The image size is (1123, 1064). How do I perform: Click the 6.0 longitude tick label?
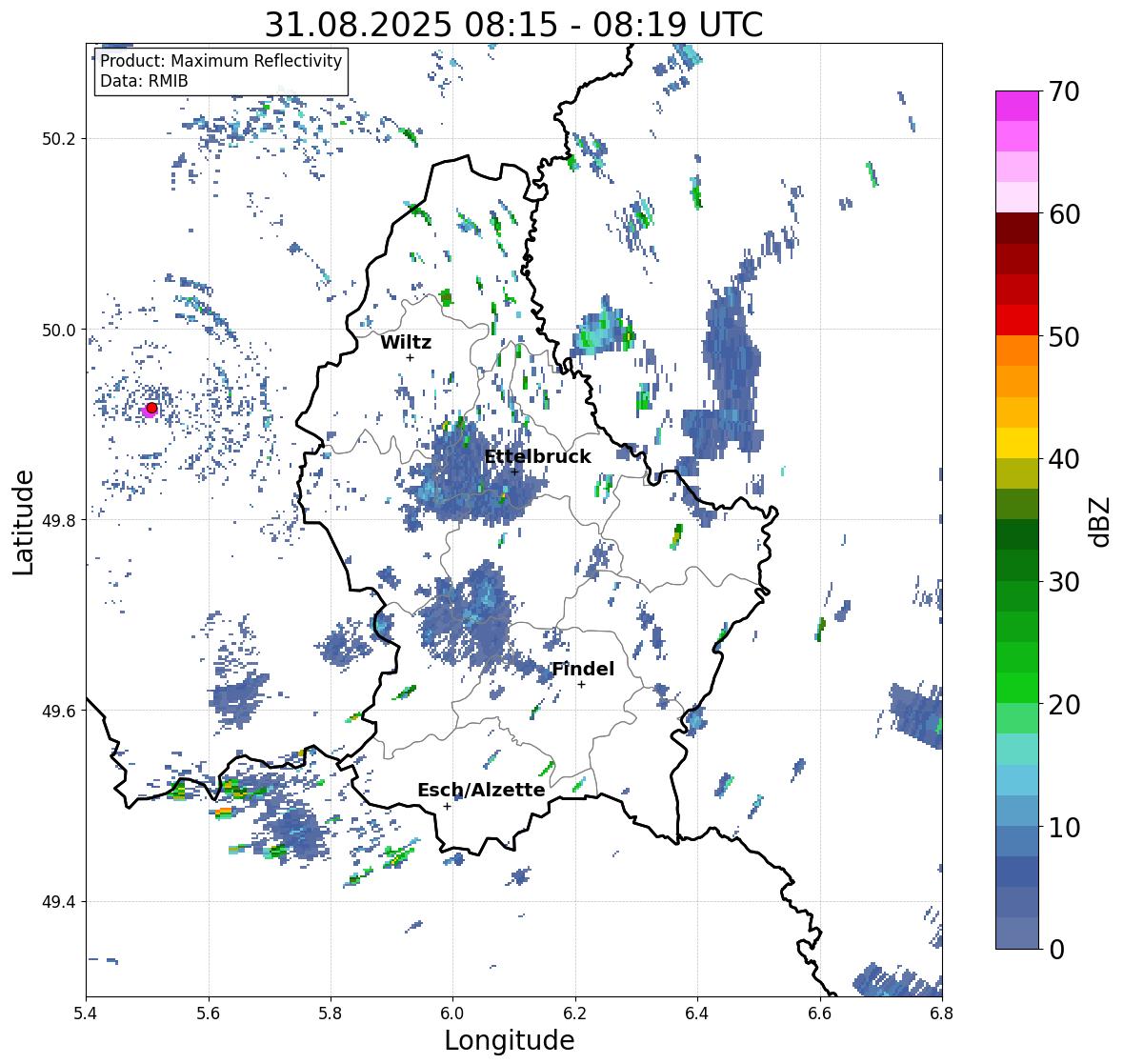click(x=452, y=1013)
